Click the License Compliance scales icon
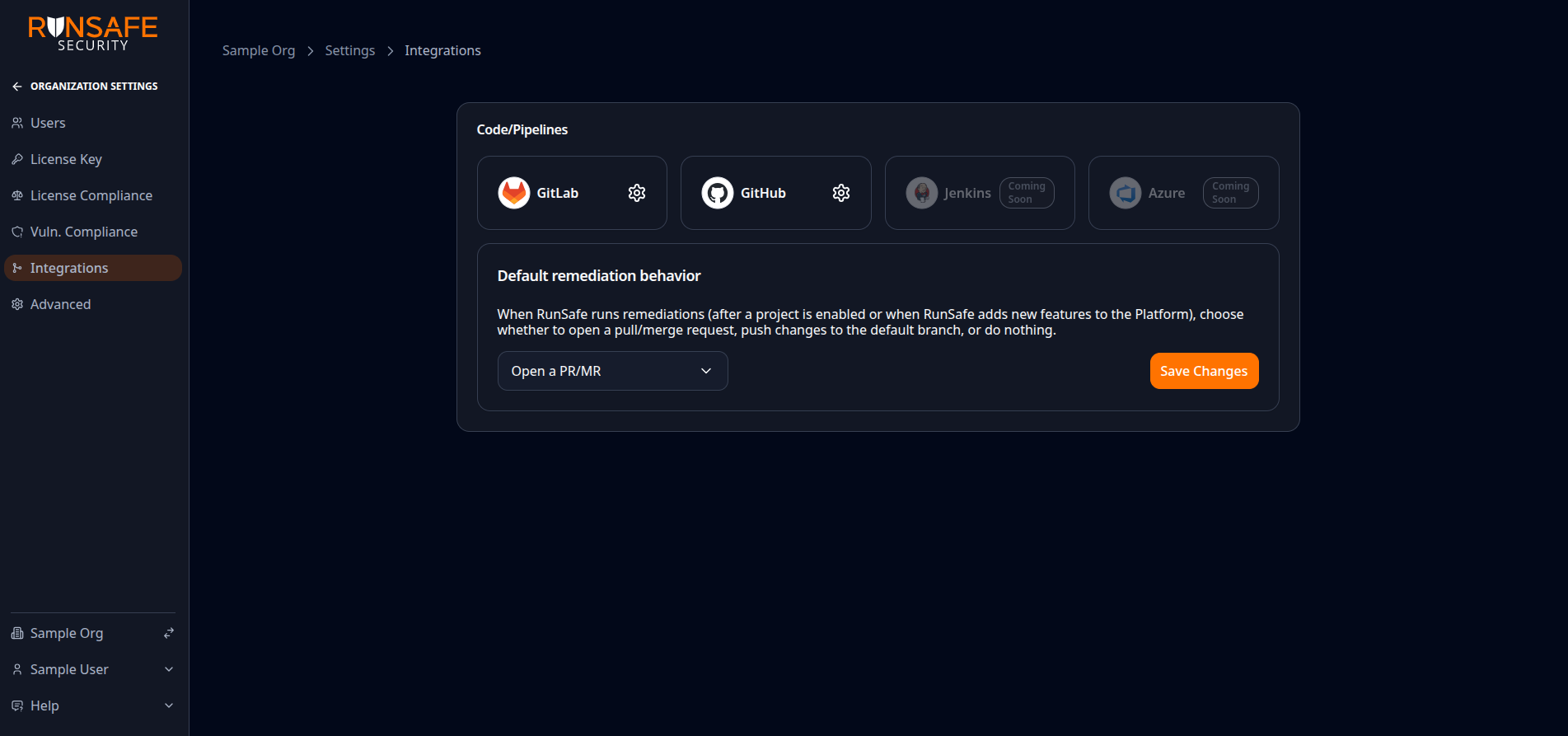Viewport: 1568px width, 736px height. [17, 195]
